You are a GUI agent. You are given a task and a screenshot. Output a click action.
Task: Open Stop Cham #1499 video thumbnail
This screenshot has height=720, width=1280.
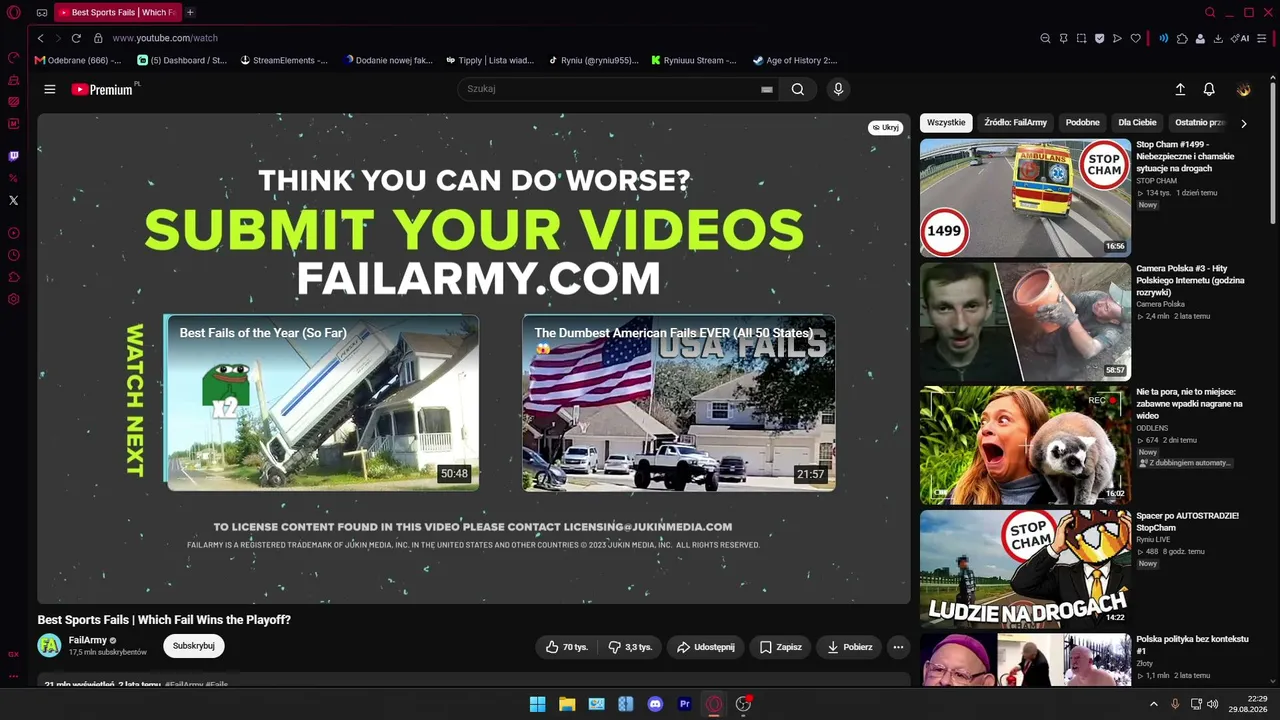pos(1025,198)
